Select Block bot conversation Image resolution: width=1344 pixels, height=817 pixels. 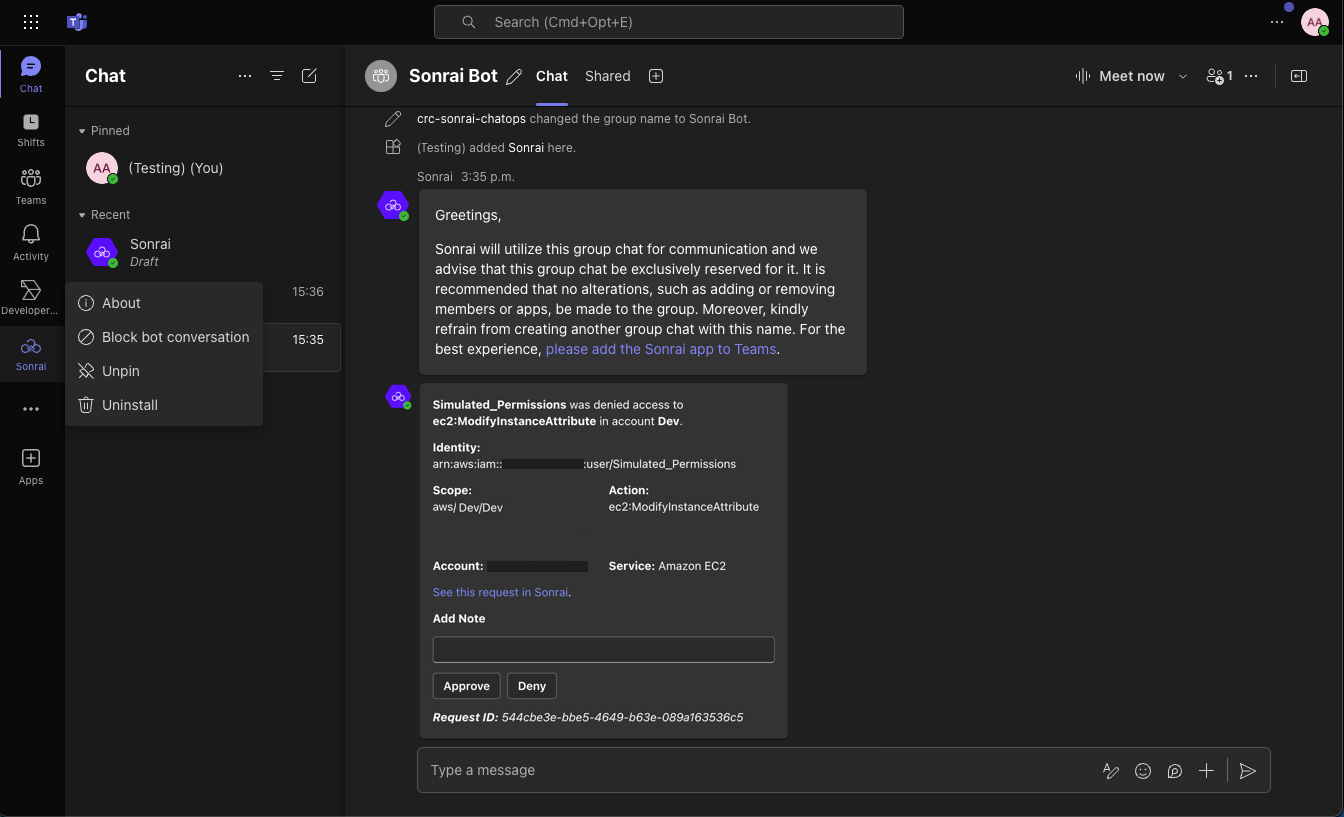point(164,337)
